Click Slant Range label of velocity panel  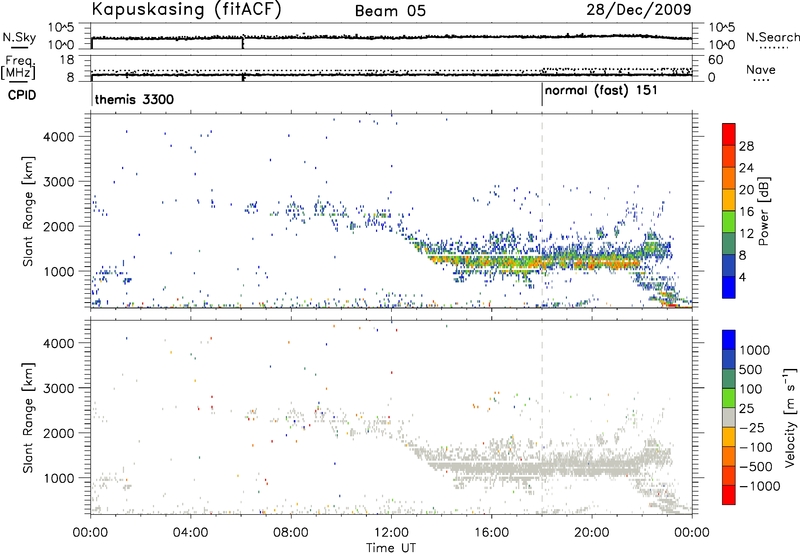click(x=28, y=418)
